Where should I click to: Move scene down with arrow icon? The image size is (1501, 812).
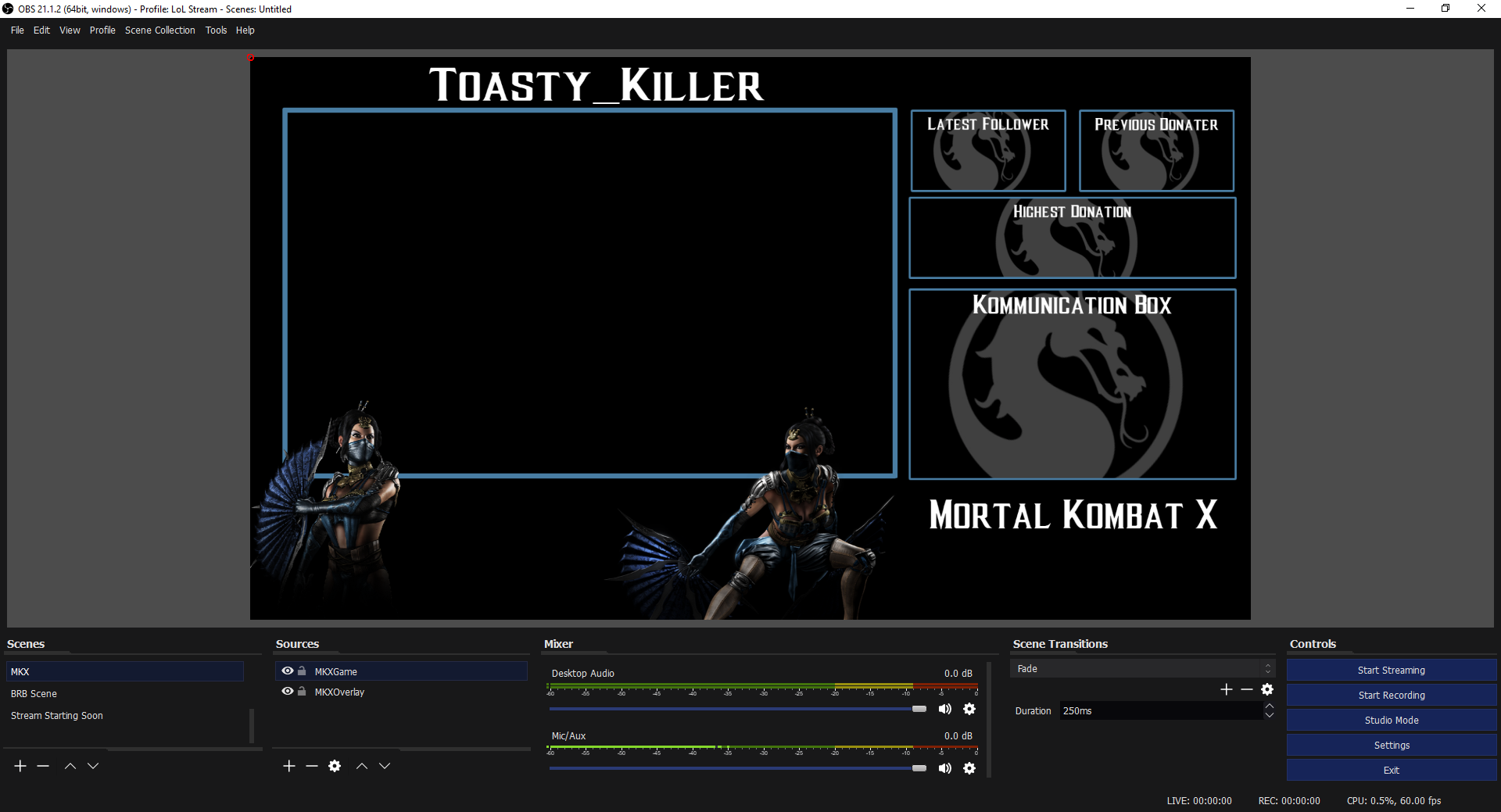click(93, 766)
